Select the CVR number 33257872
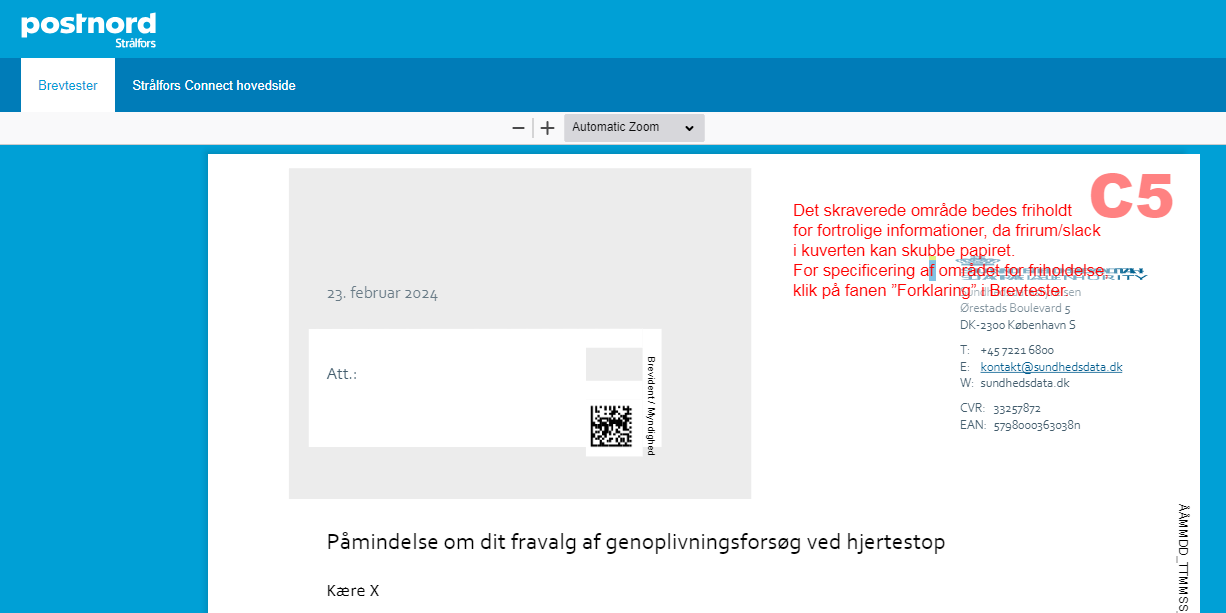Viewport: 1226px width, 613px height. (x=1016, y=408)
